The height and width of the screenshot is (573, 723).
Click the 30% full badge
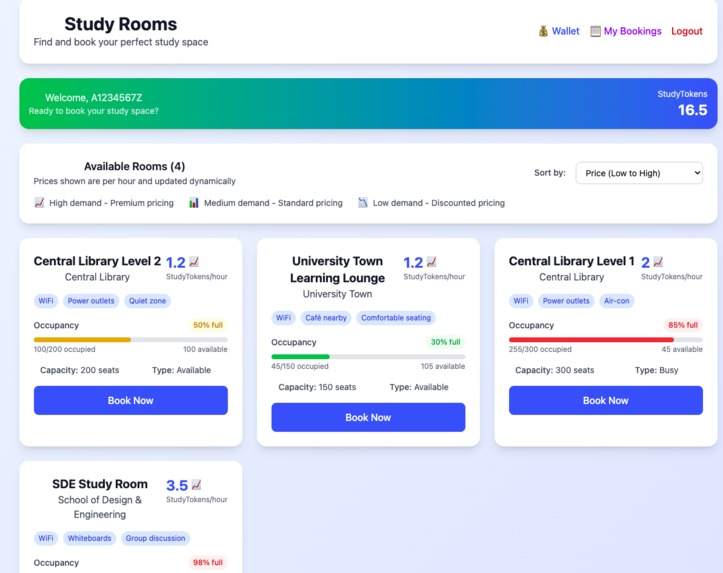coord(445,342)
